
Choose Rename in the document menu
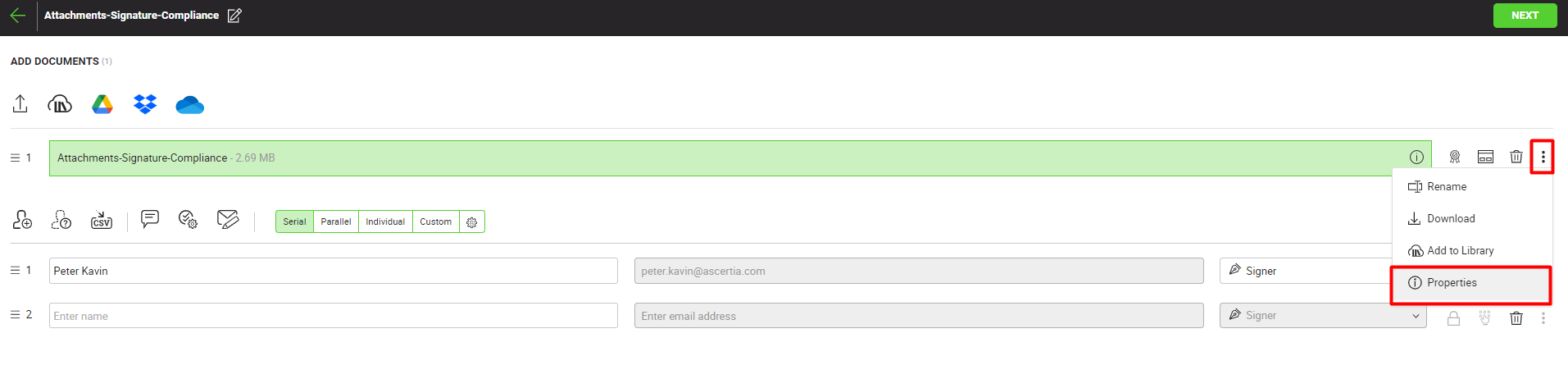coord(1446,187)
